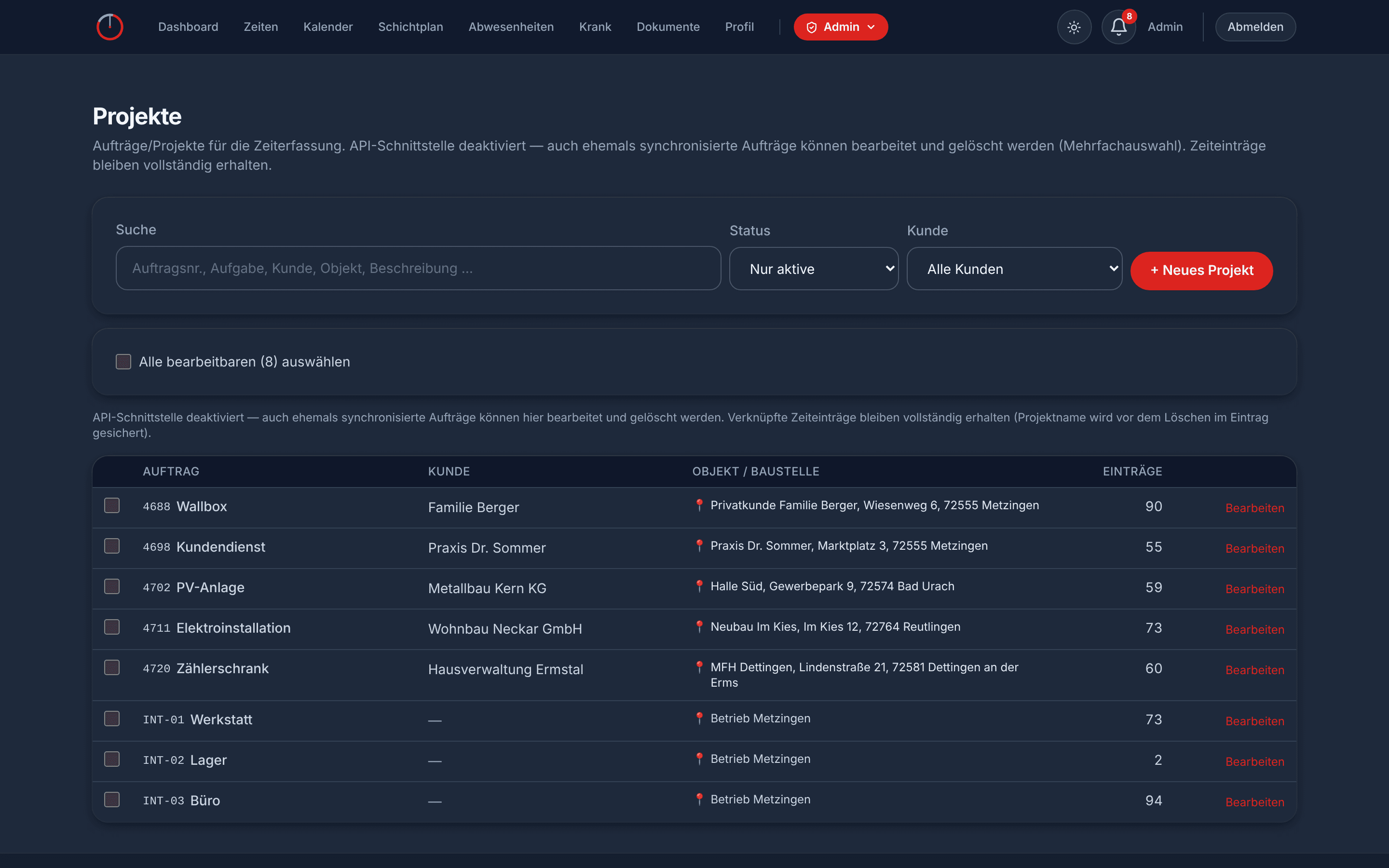Select checkbox for INT-01 Werkstatt
The image size is (1389, 868).
point(112,719)
